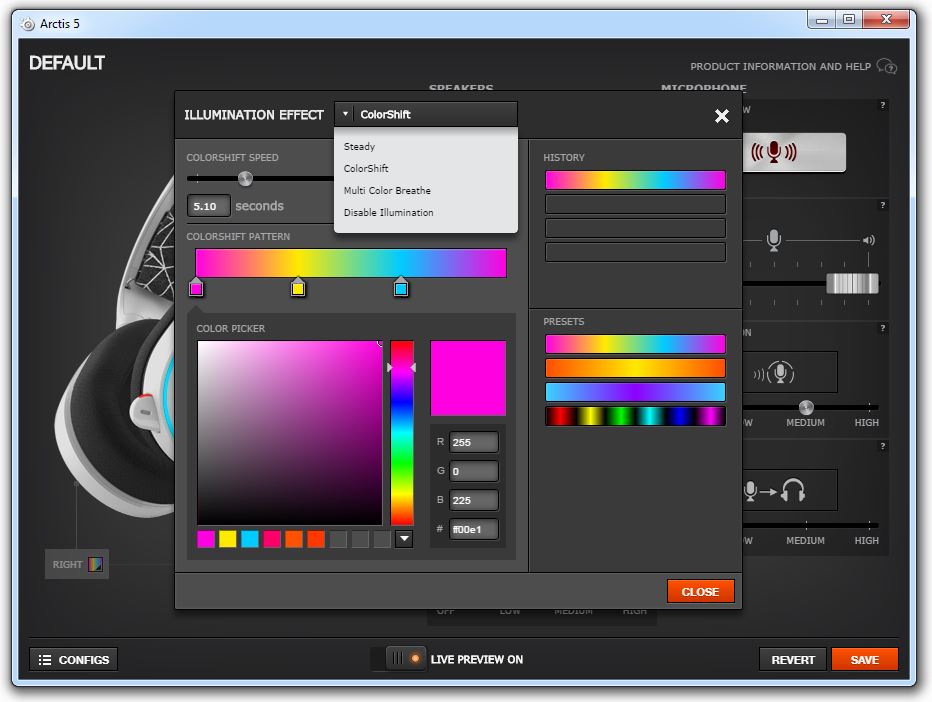Minimize the Arctis 5 window

tap(822, 20)
